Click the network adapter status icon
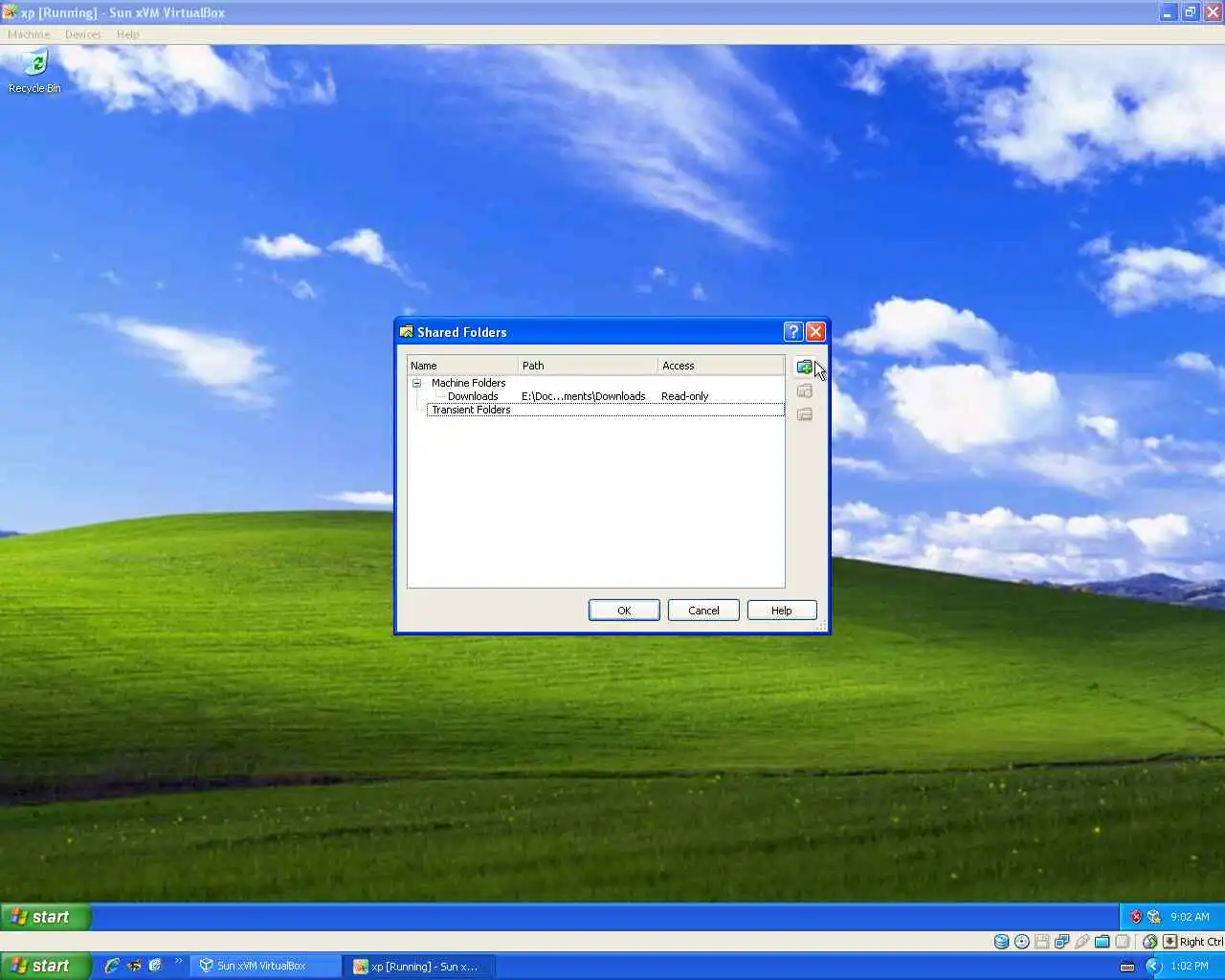 click(x=1062, y=942)
